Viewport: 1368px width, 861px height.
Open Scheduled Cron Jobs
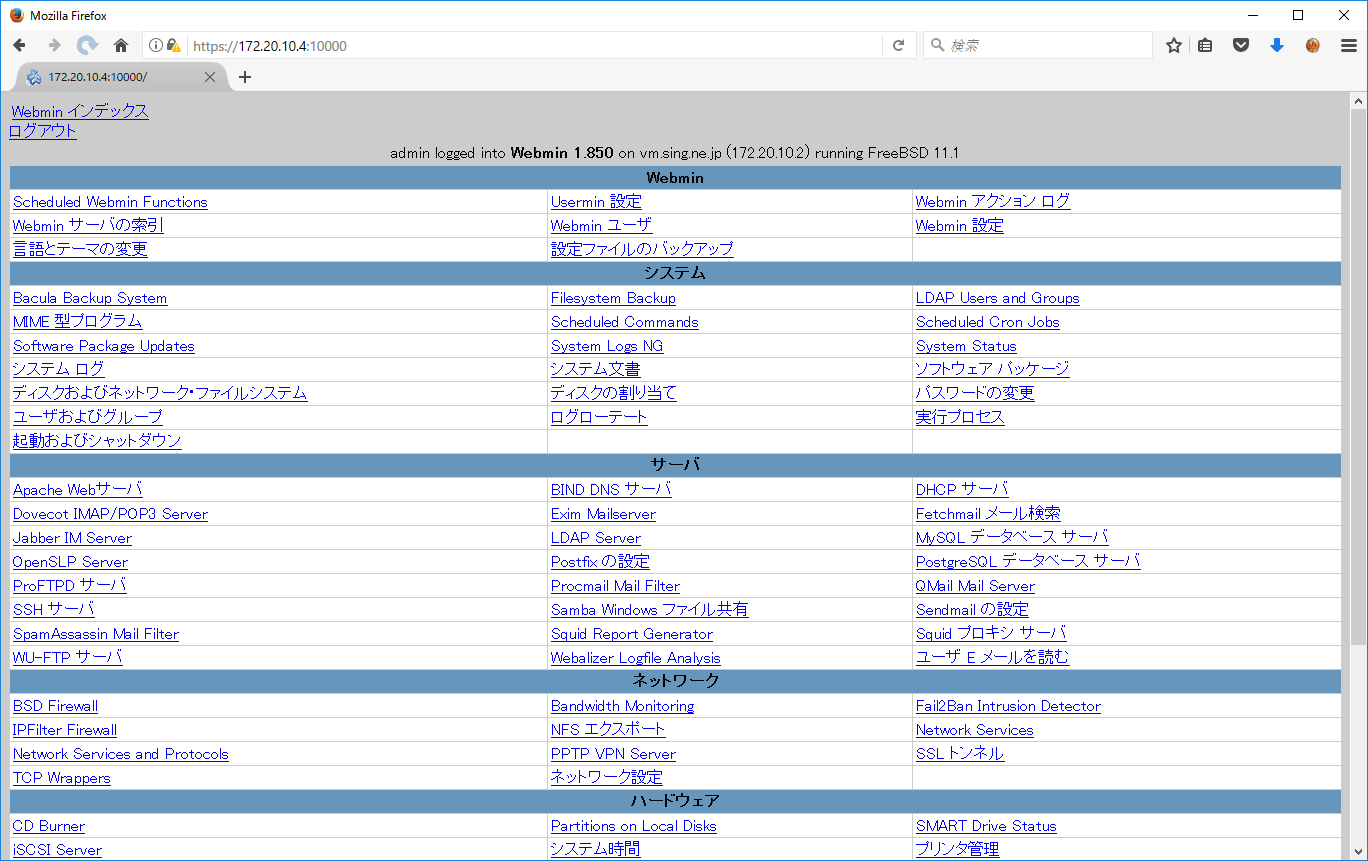coord(988,322)
